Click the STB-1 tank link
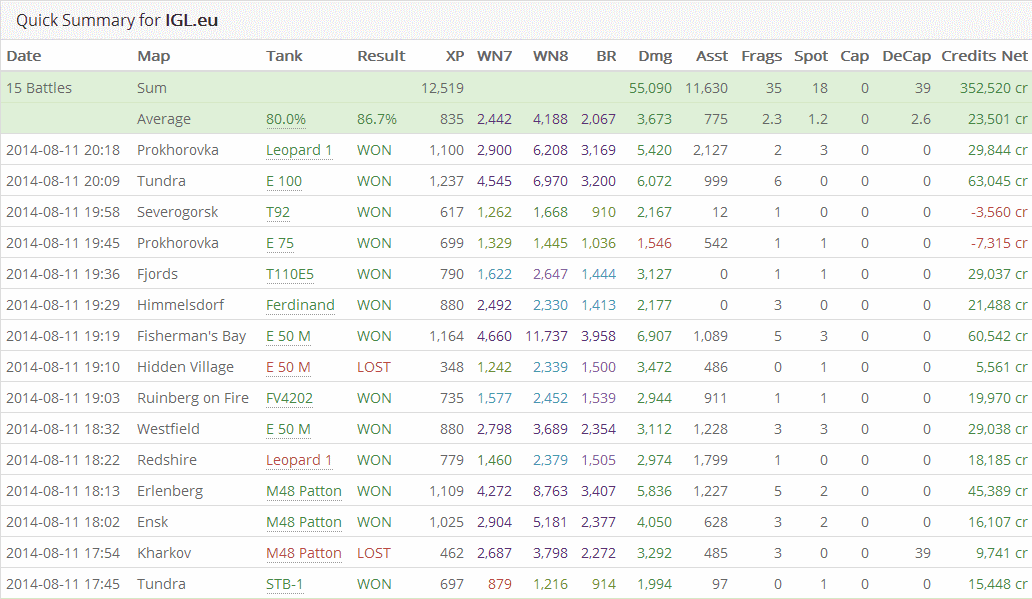Viewport: 1032px width, 599px height. 284,583
